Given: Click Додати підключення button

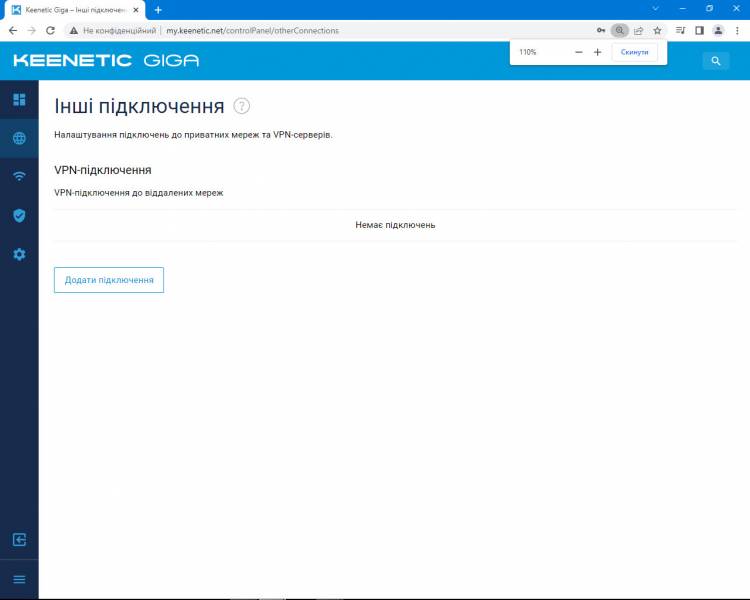Looking at the screenshot, I should click(x=109, y=280).
